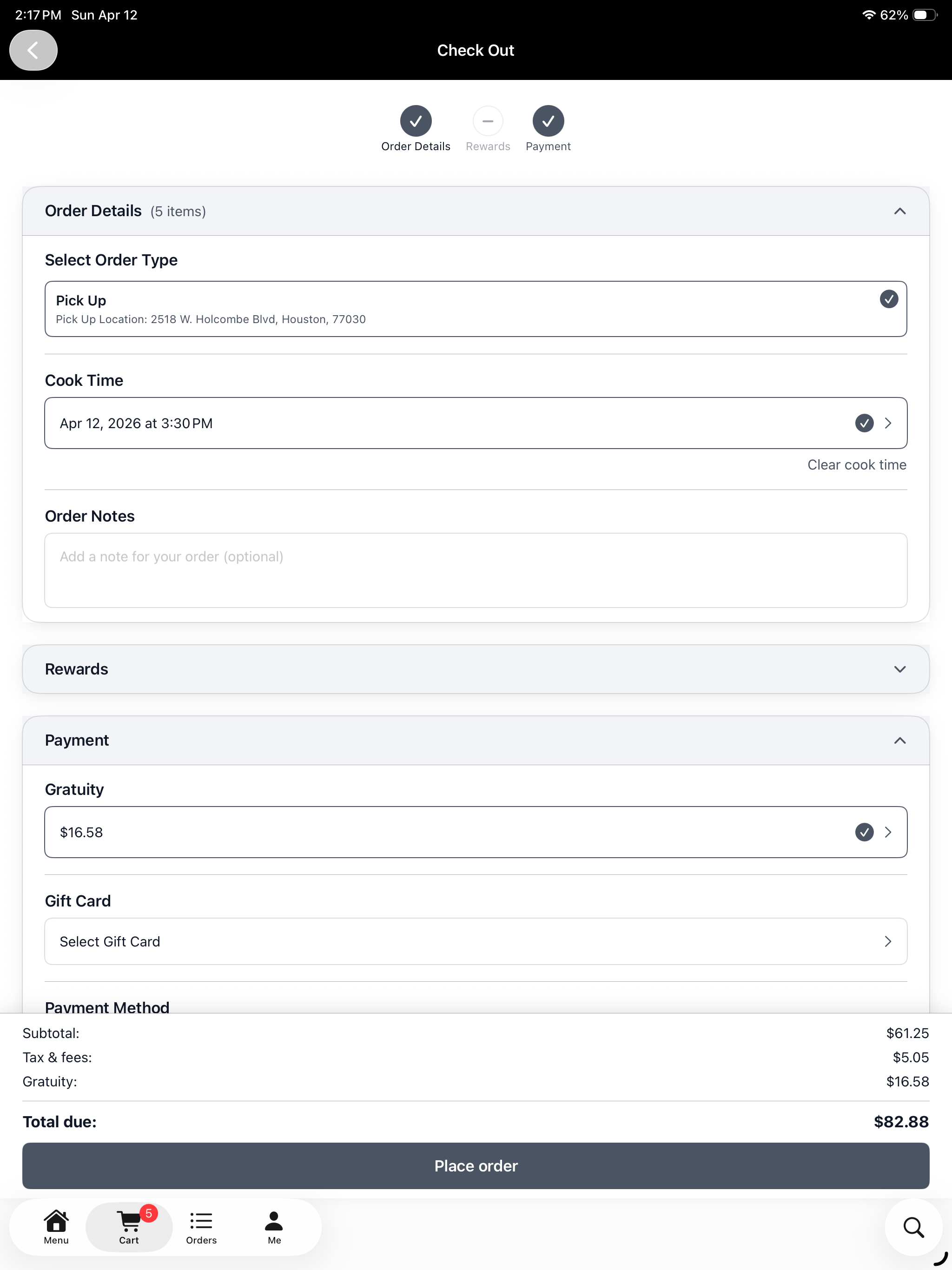Tap the Cook Time heading
Image resolution: width=952 pixels, height=1270 pixels.
tap(84, 380)
